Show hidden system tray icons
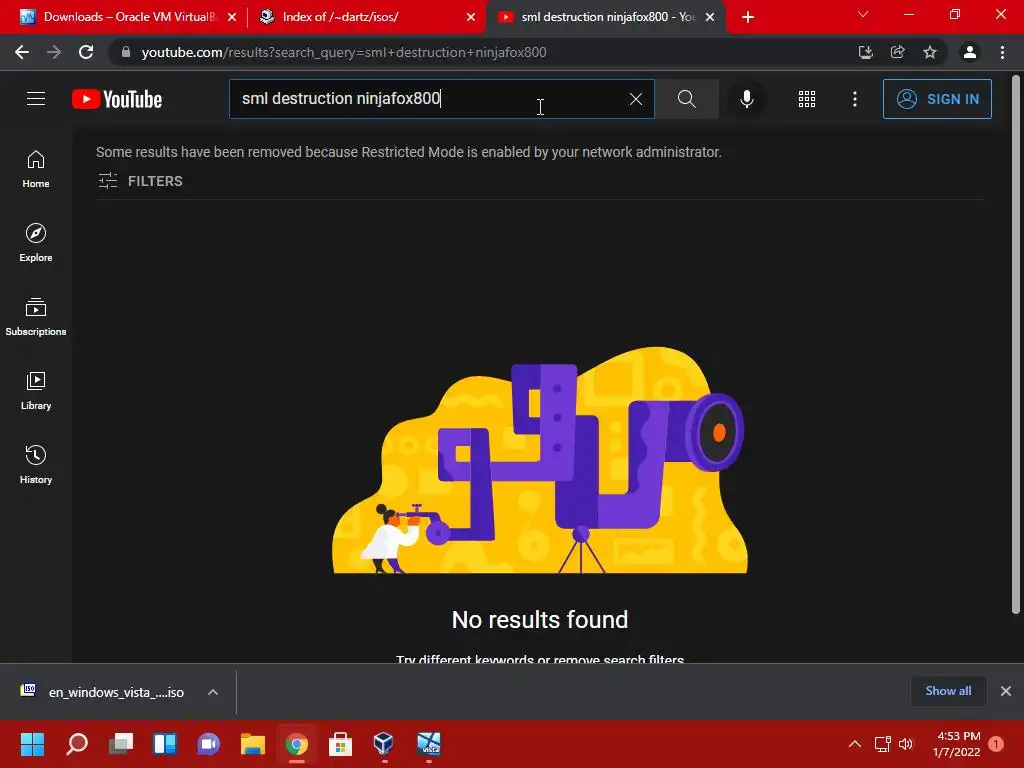 point(854,744)
